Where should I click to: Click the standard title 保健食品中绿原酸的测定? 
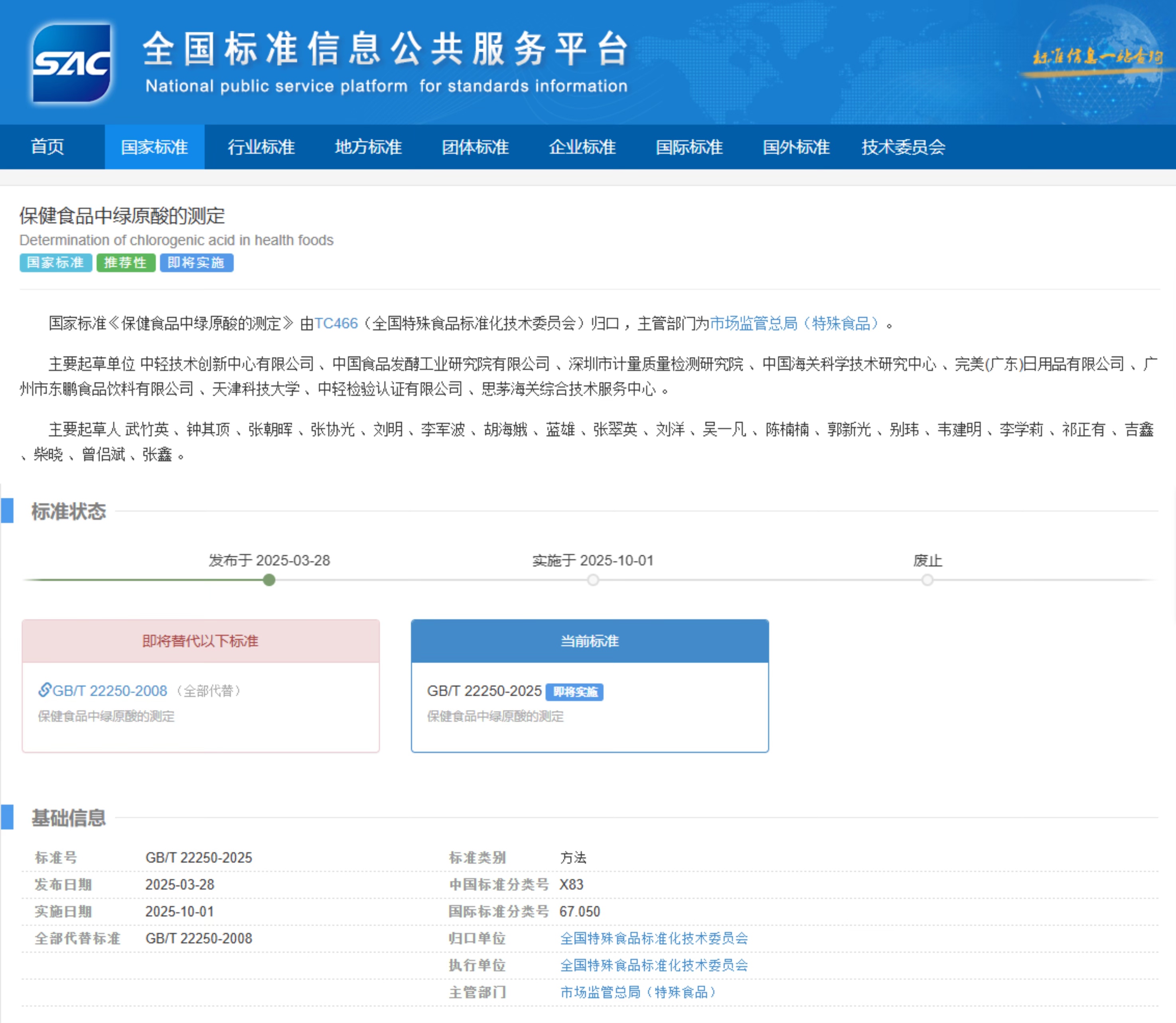coord(122,216)
